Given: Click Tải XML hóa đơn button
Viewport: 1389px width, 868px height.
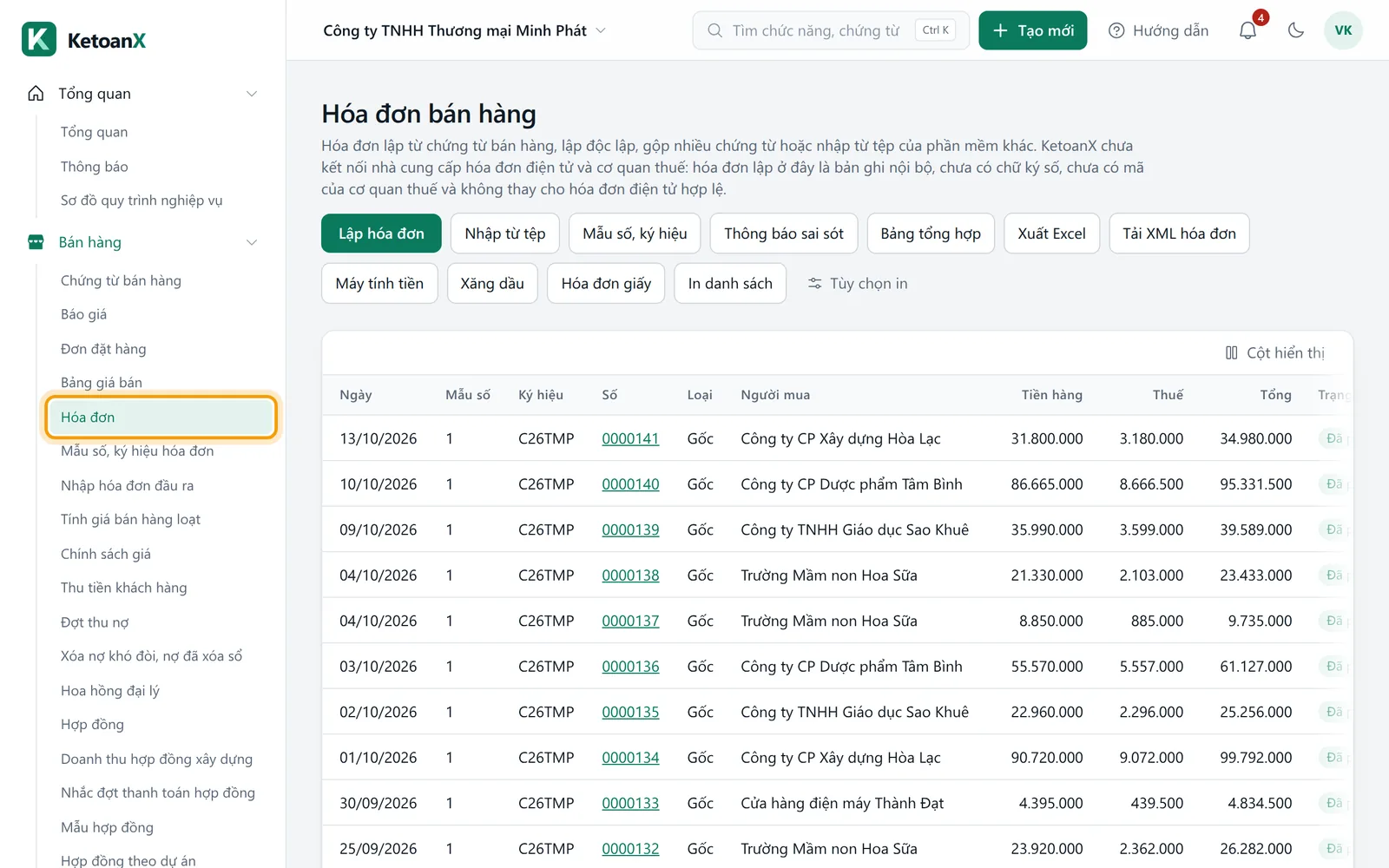Looking at the screenshot, I should pyautogui.click(x=1179, y=233).
